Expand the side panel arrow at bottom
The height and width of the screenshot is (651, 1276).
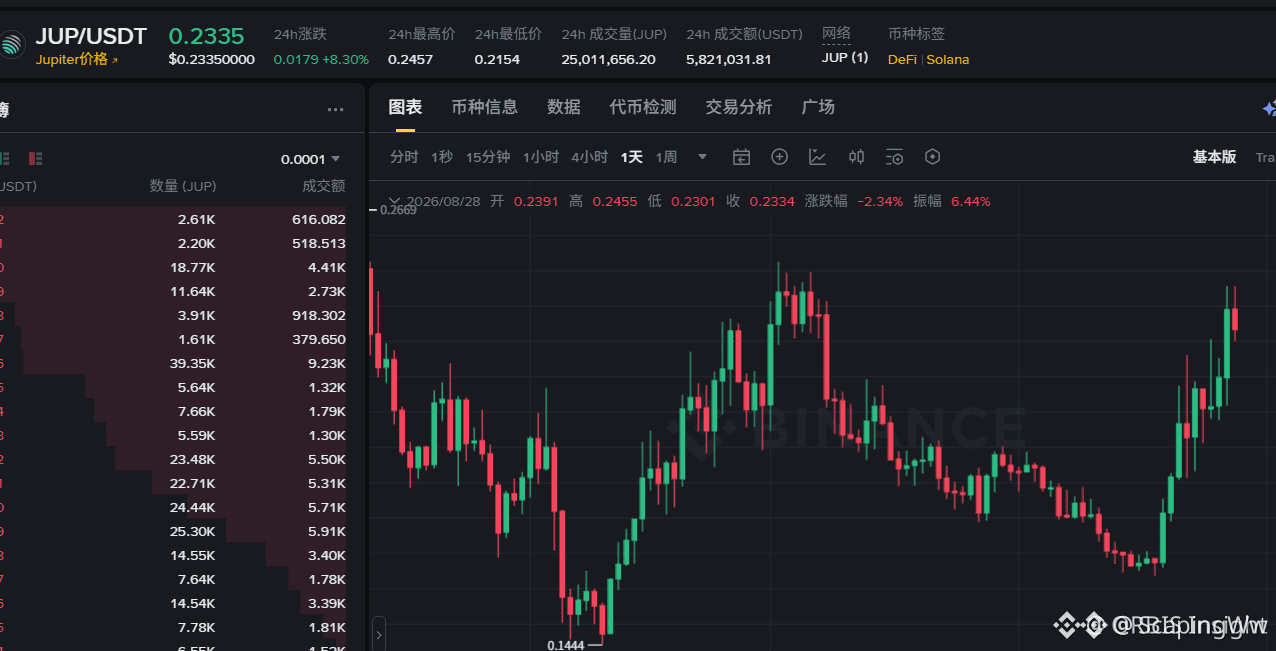coord(378,634)
